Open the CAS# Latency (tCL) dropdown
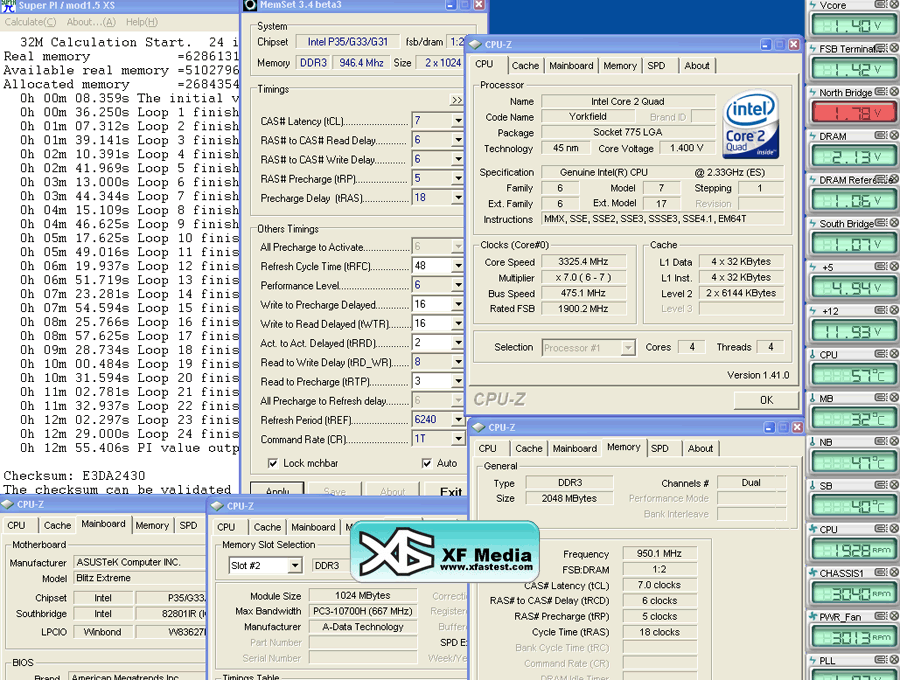The width and height of the screenshot is (900, 680). (457, 121)
